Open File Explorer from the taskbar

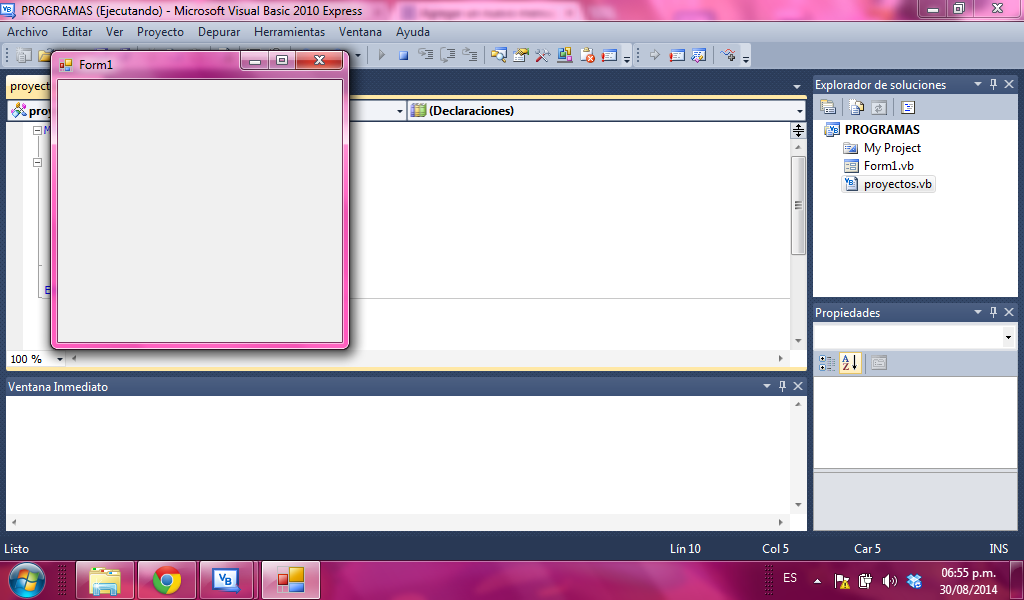105,580
